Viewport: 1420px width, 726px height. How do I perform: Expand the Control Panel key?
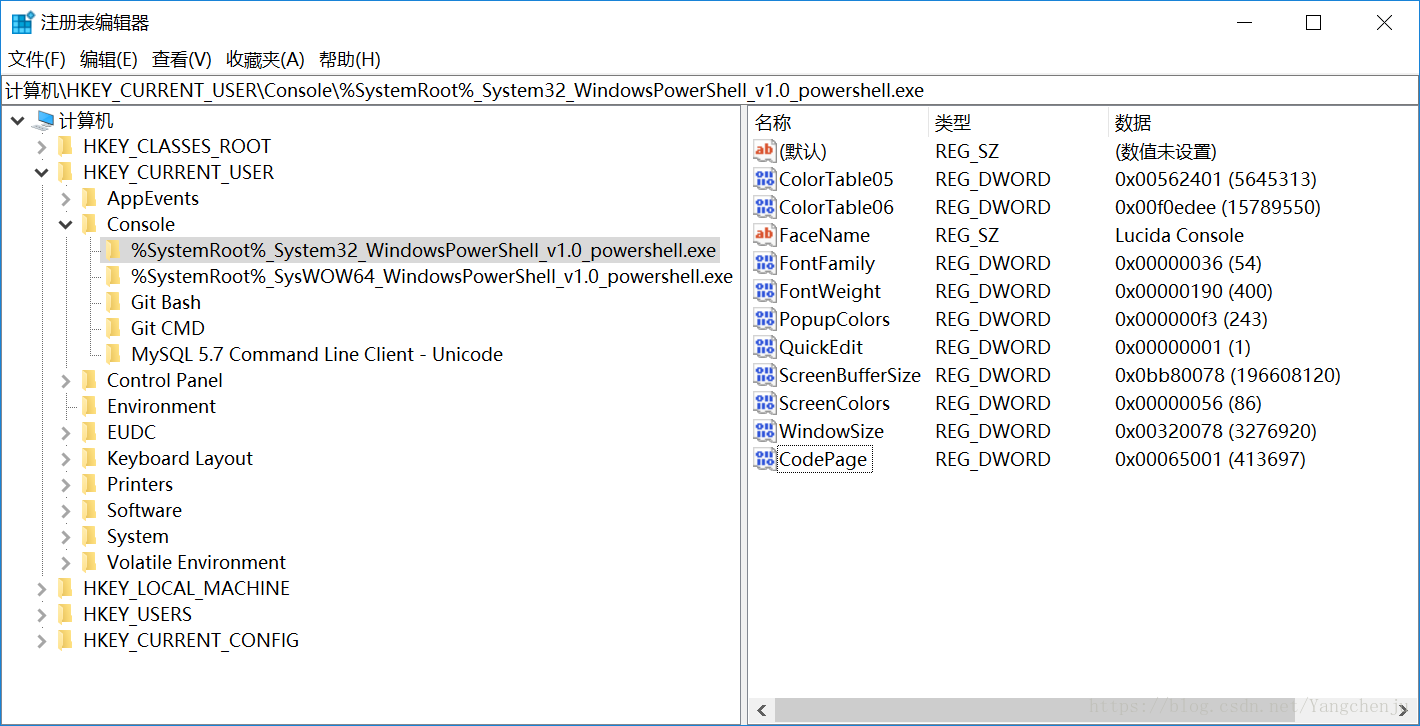pyautogui.click(x=65, y=380)
